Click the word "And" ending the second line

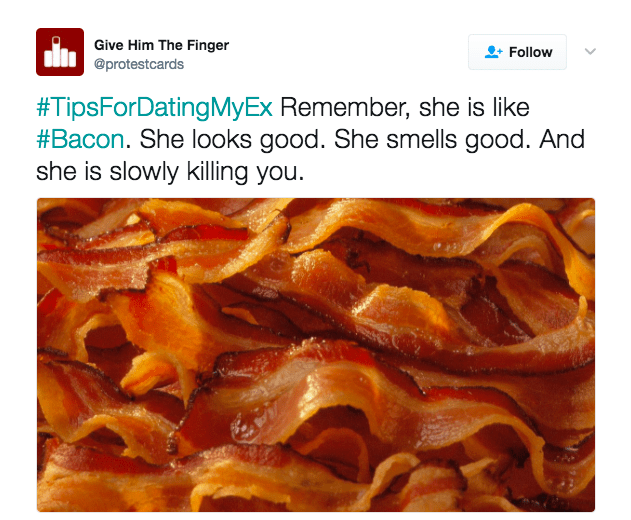point(562,139)
